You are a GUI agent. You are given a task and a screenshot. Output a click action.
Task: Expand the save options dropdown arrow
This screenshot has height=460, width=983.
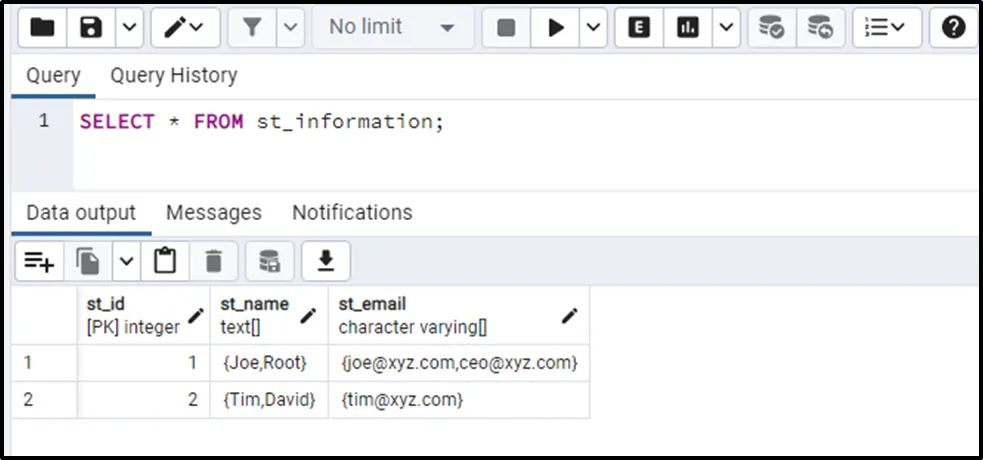point(128,28)
